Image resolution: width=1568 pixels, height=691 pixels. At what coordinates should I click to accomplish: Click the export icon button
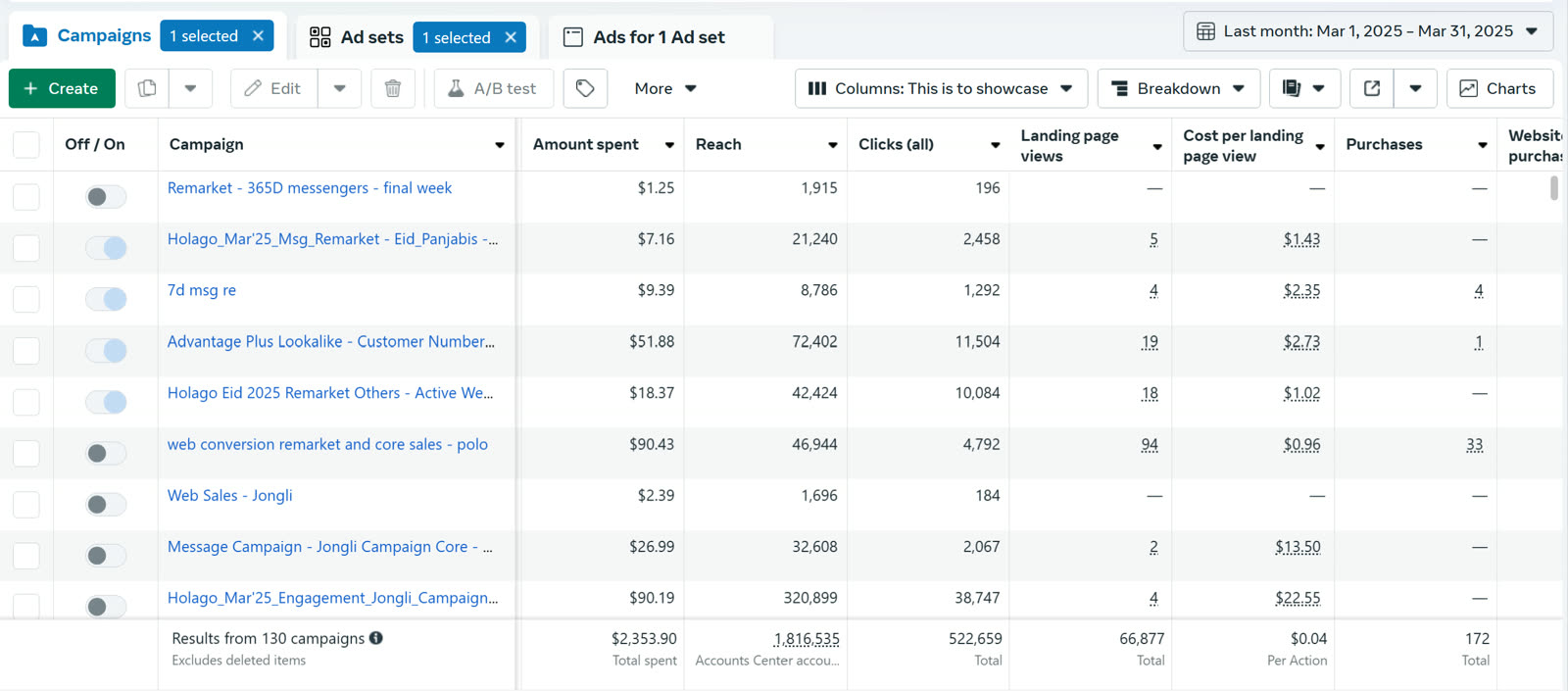point(1372,88)
